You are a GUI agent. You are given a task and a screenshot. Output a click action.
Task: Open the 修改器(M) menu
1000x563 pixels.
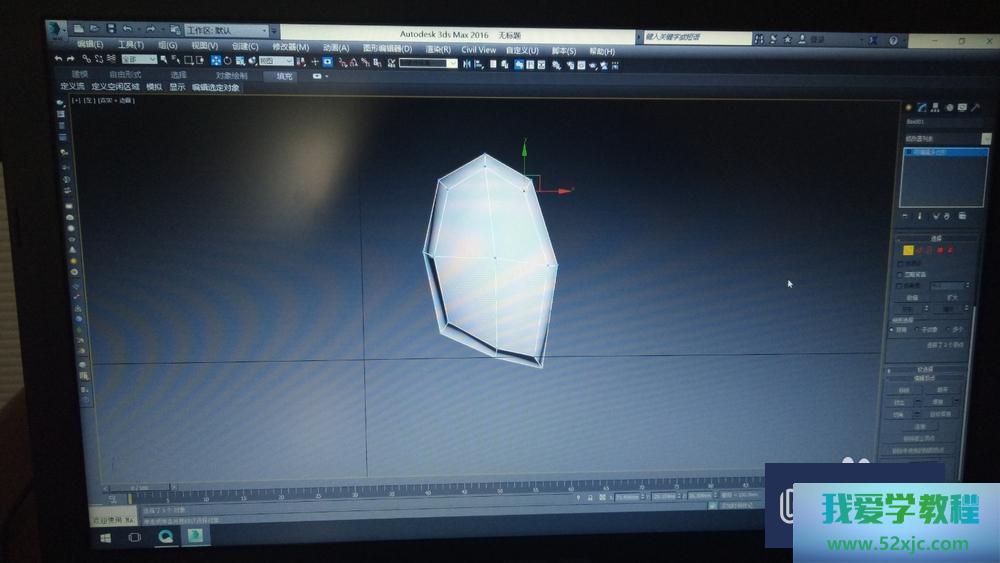point(291,47)
